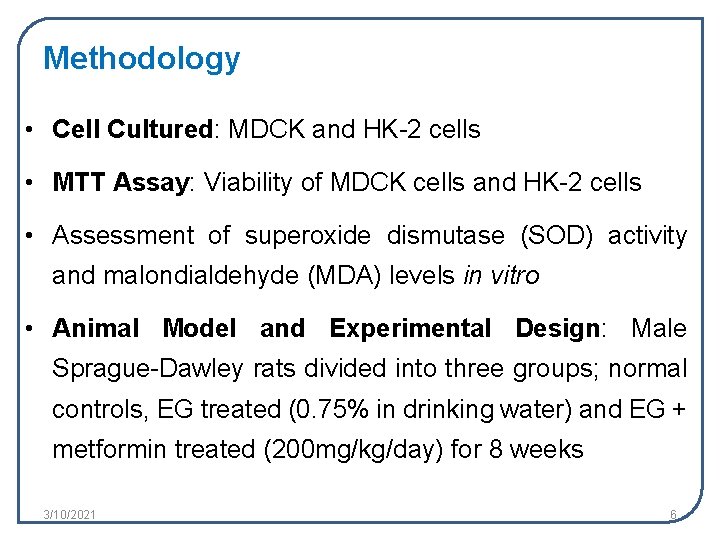Click the Animal Model and Experimental Design heading
This screenshot has width=720, height=540.
point(326,329)
